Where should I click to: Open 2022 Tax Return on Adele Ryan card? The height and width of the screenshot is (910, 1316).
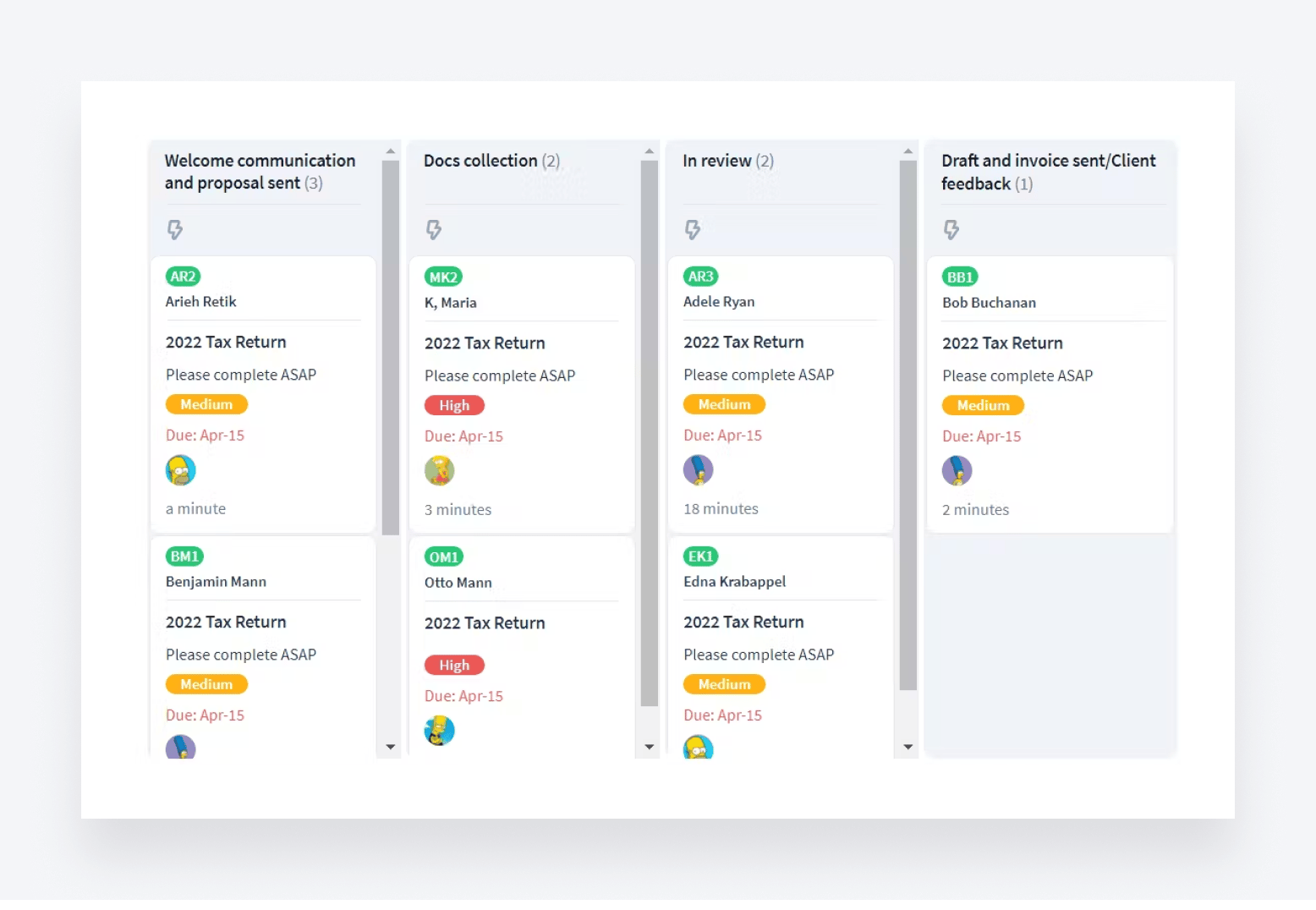coord(743,343)
